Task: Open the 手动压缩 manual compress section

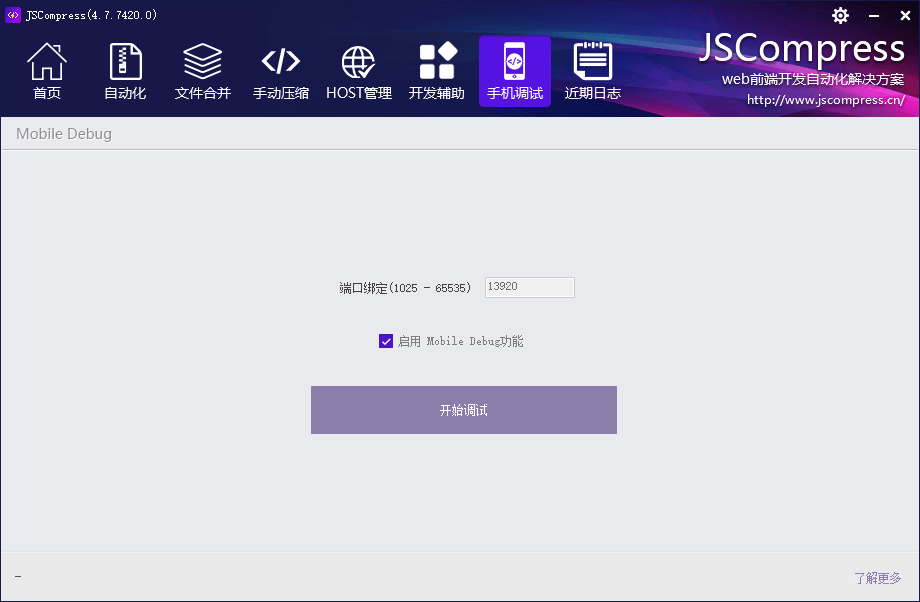Action: [x=281, y=71]
